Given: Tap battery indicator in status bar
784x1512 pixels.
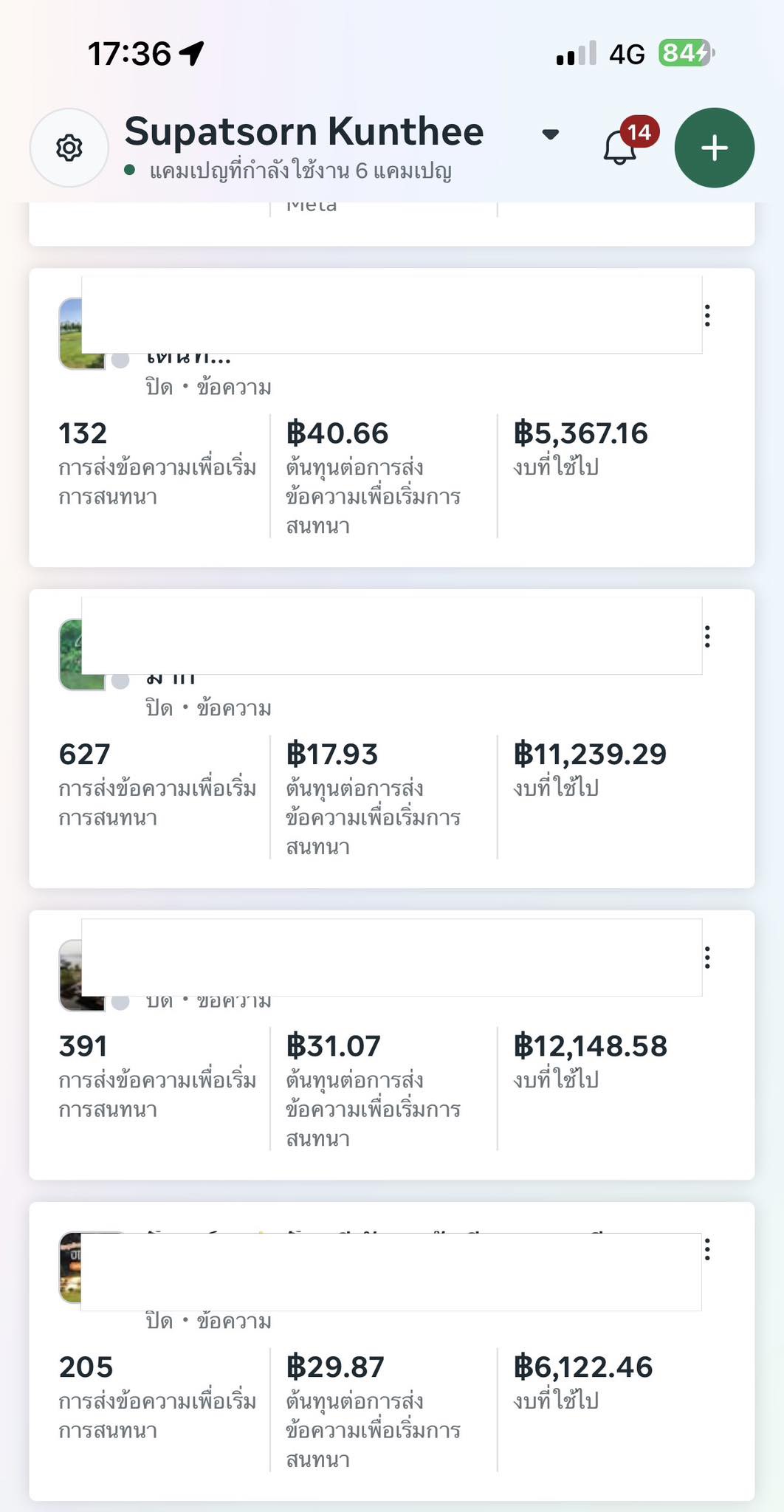Looking at the screenshot, I should 686,53.
